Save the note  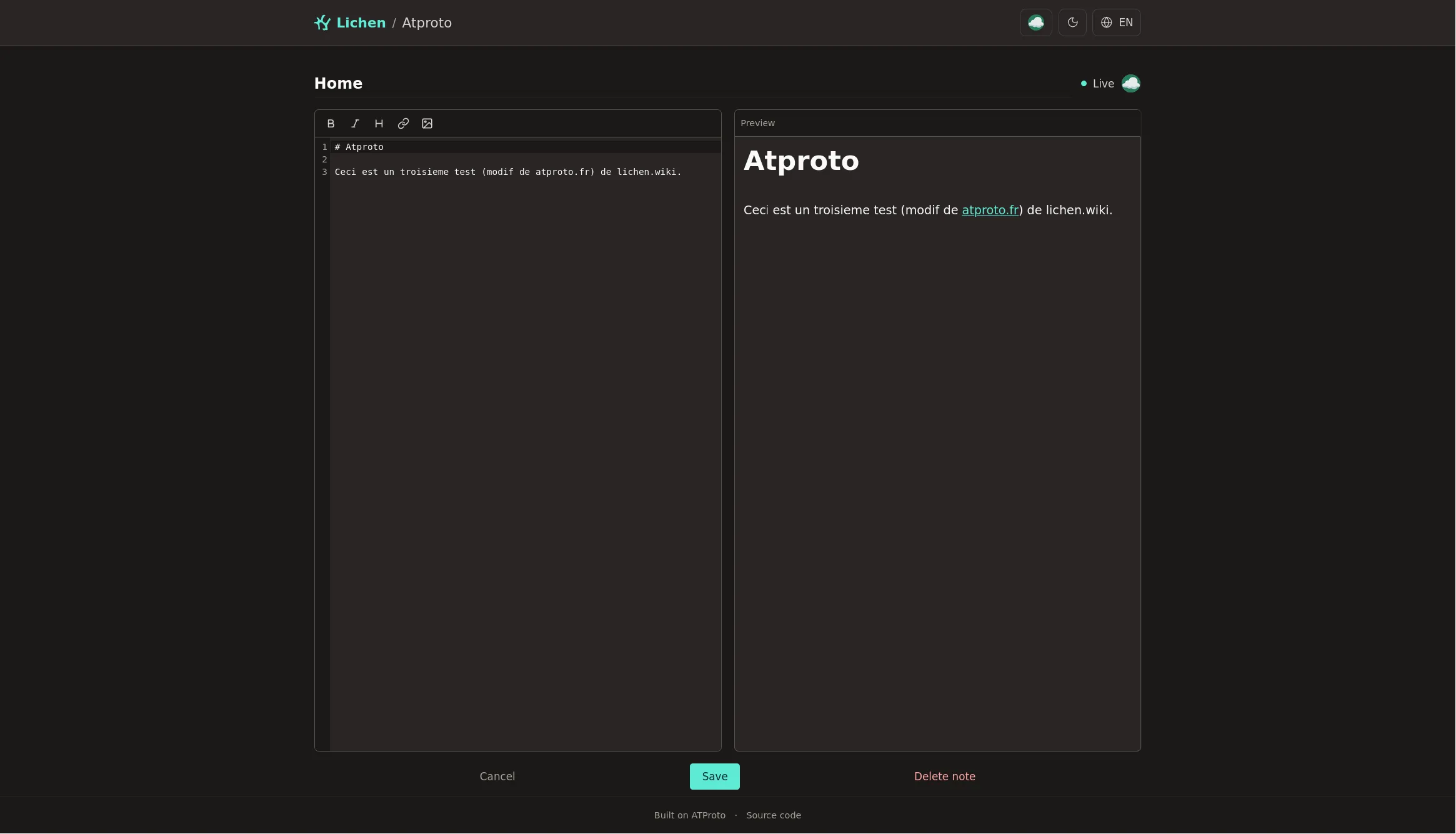715,777
